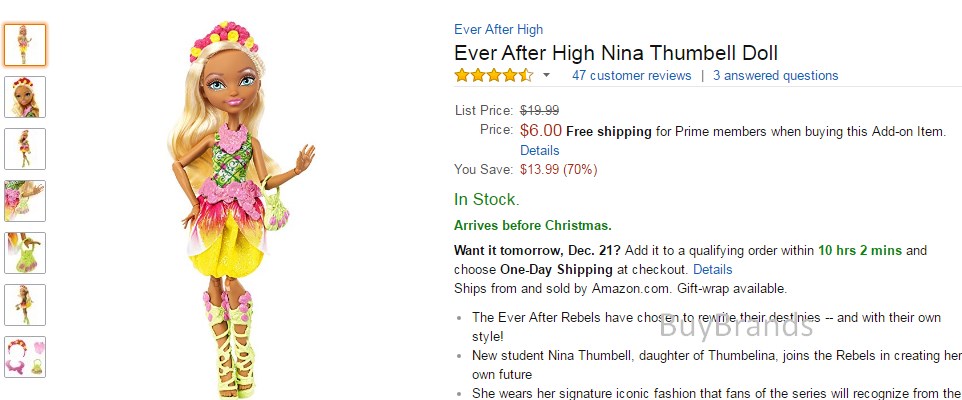
Task: Select the accessories set thumbnail
Action: tap(25, 357)
